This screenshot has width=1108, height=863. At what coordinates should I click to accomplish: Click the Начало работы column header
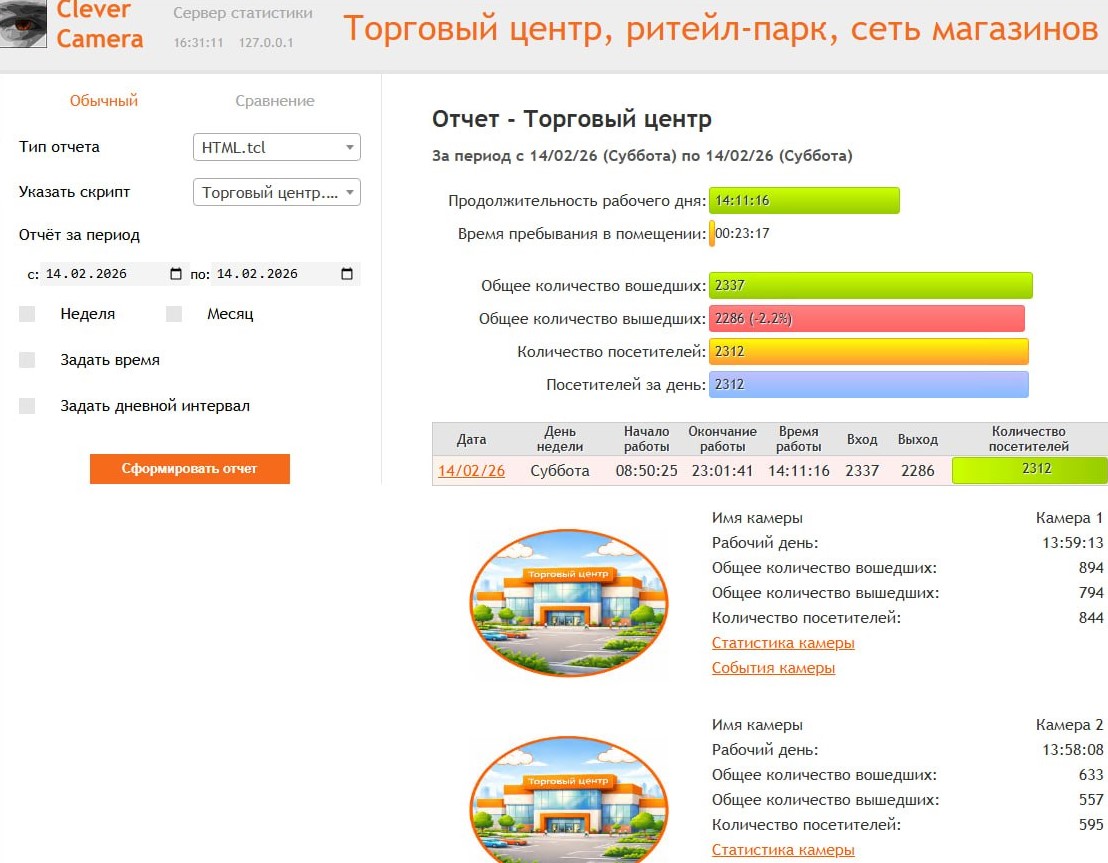pyautogui.click(x=647, y=439)
